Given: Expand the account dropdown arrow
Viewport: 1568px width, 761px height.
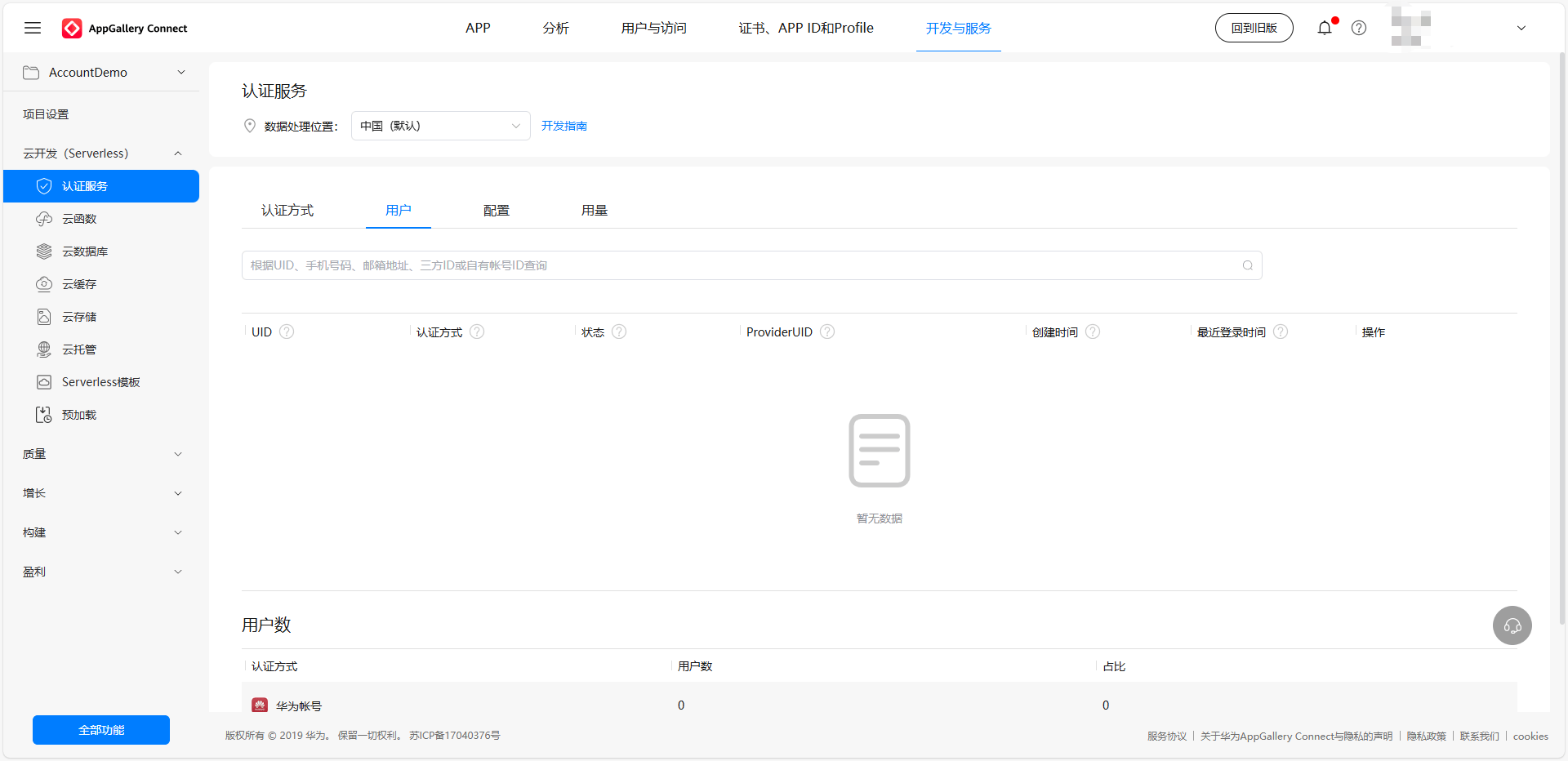Looking at the screenshot, I should click(x=1521, y=28).
